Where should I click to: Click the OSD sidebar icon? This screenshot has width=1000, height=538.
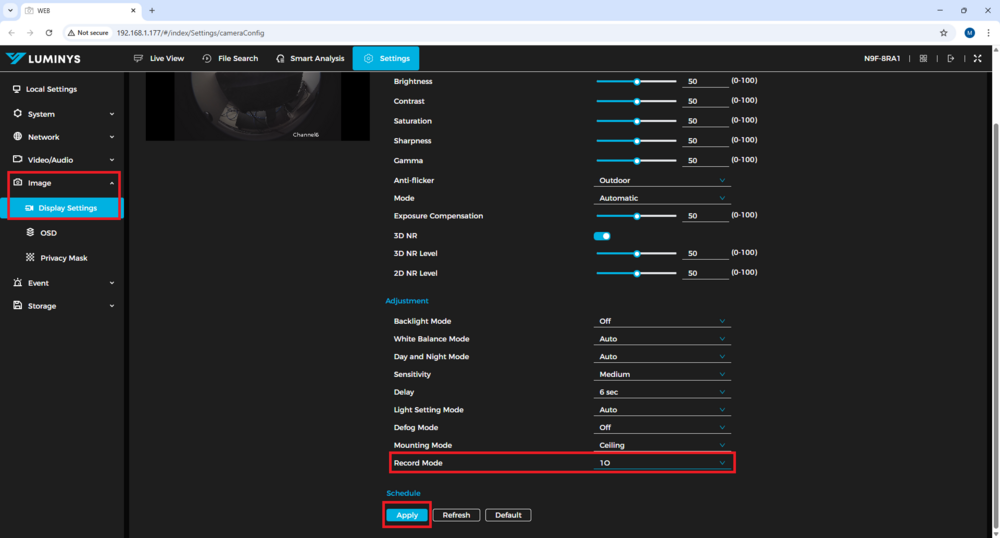pyautogui.click(x=30, y=233)
